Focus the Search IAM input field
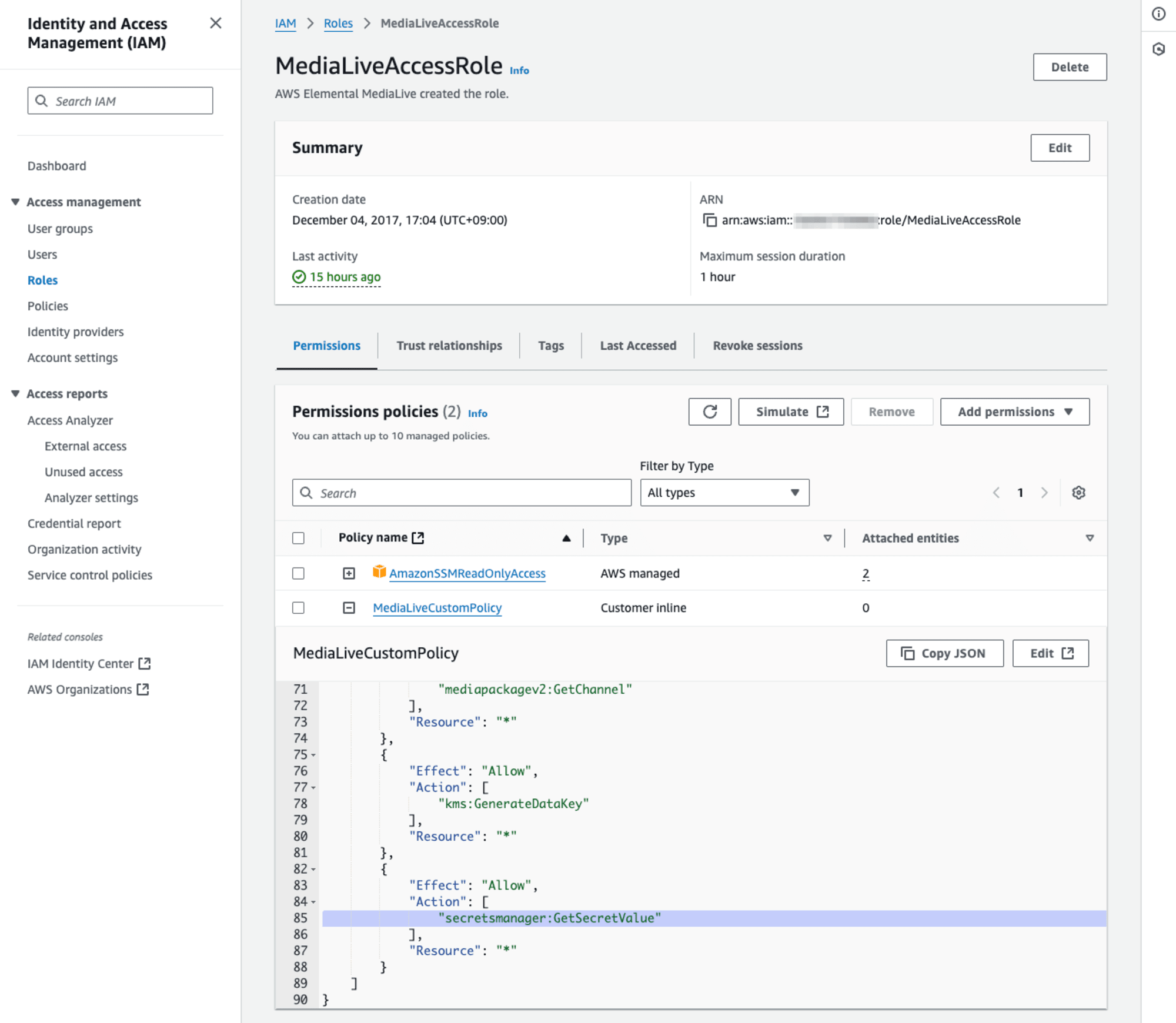This screenshot has width=1176, height=1023. (120, 101)
